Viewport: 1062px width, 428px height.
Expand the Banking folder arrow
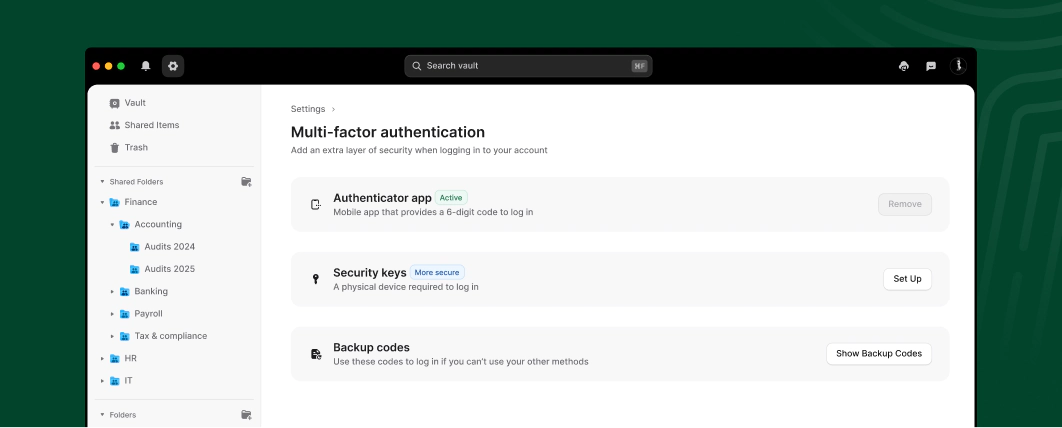(112, 292)
